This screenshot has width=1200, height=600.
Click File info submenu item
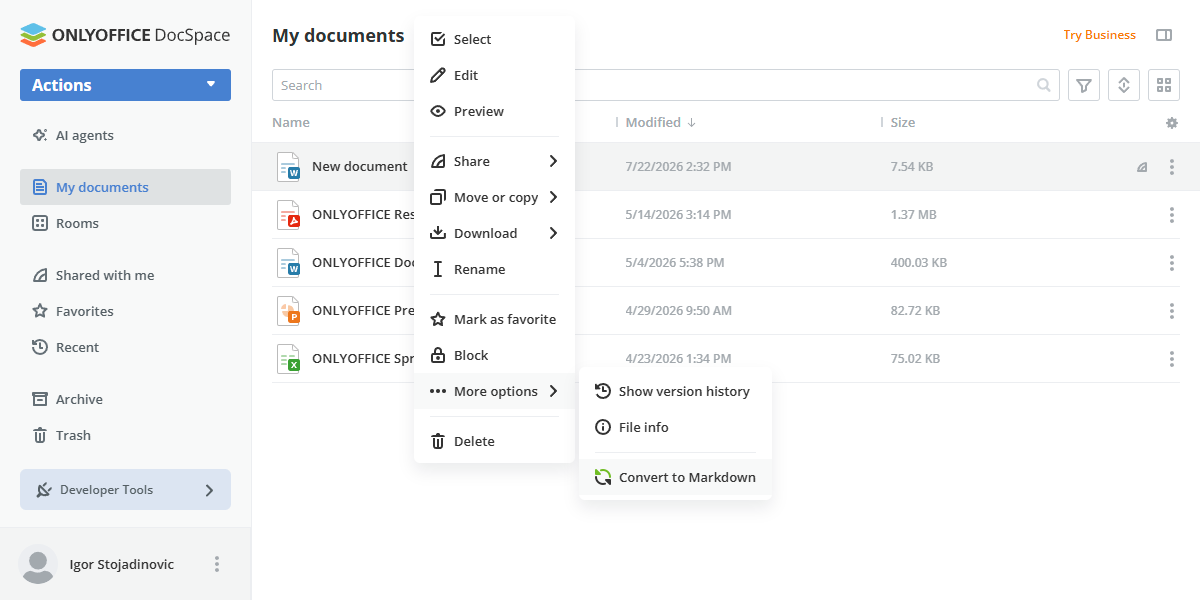(x=675, y=427)
